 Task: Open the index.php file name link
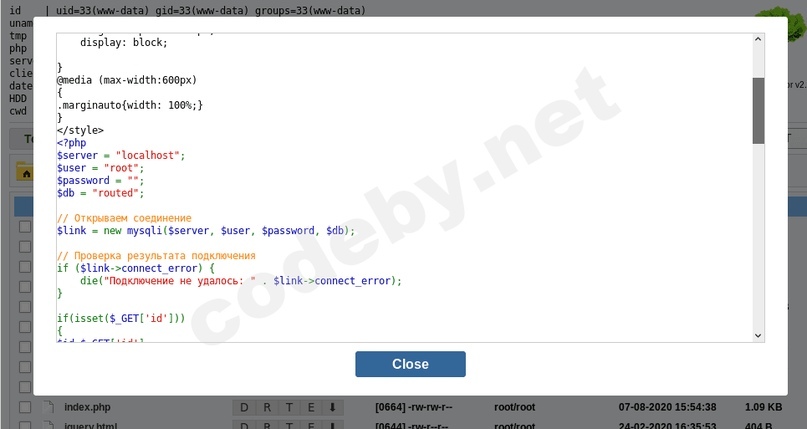coord(87,407)
